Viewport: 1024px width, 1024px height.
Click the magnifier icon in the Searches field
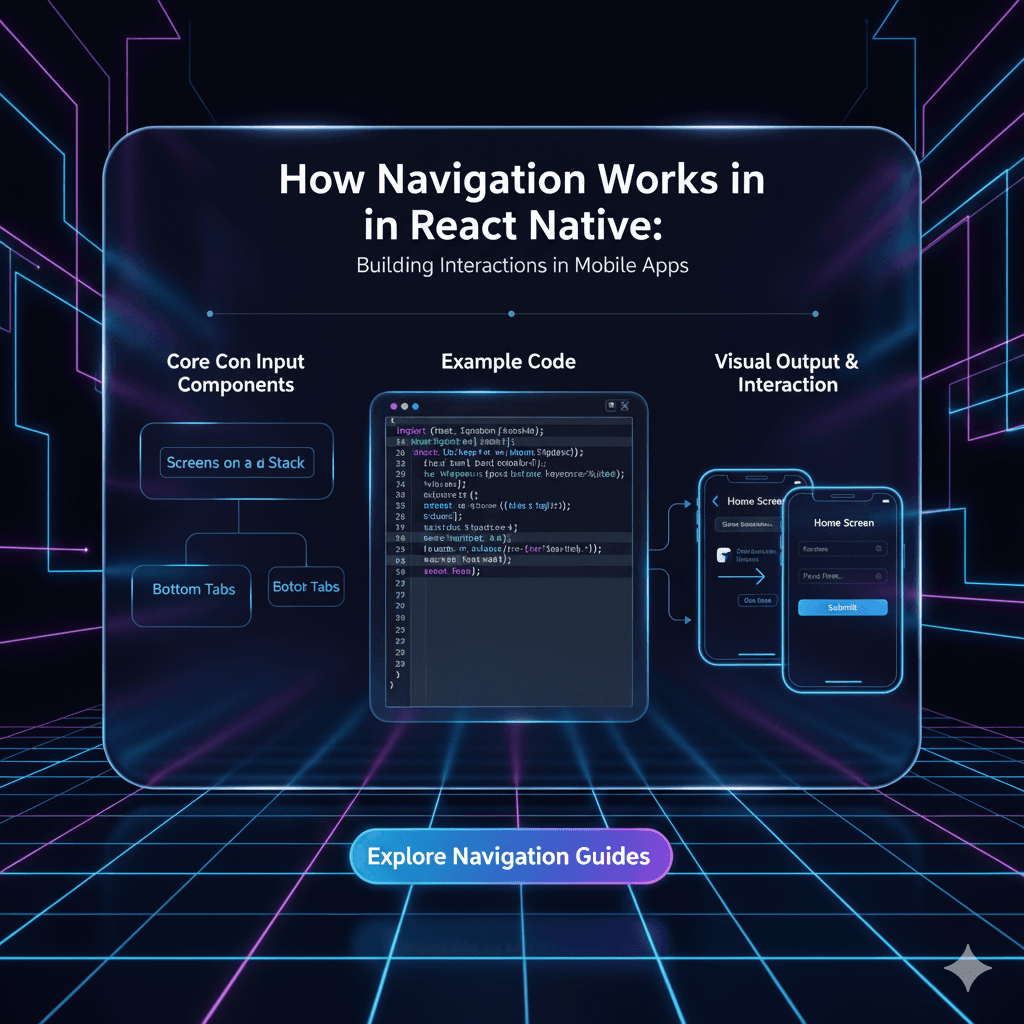click(x=877, y=549)
